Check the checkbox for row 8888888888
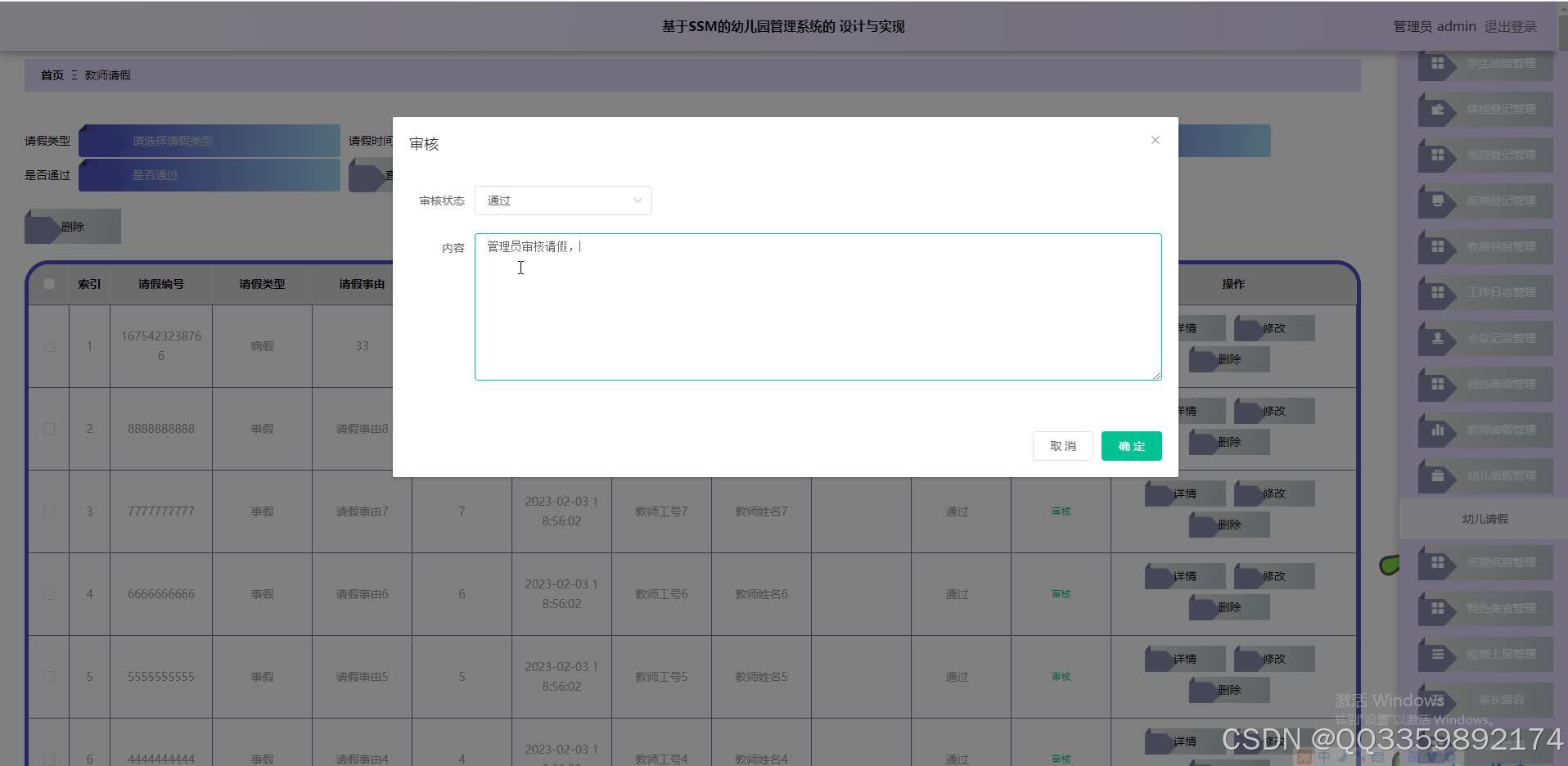 [49, 429]
